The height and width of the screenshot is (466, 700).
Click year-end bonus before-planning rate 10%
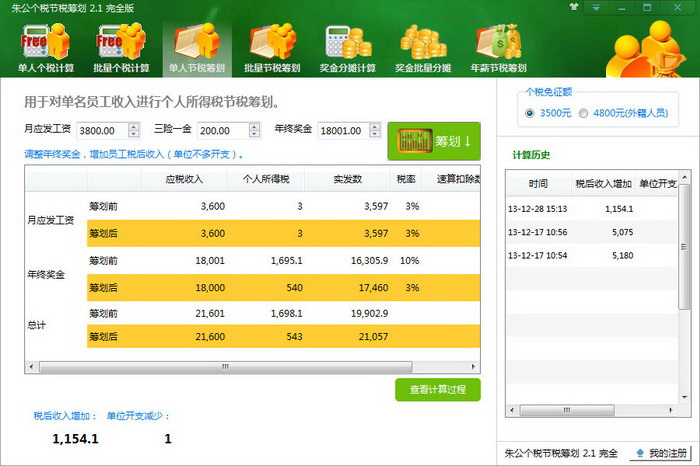coord(409,261)
